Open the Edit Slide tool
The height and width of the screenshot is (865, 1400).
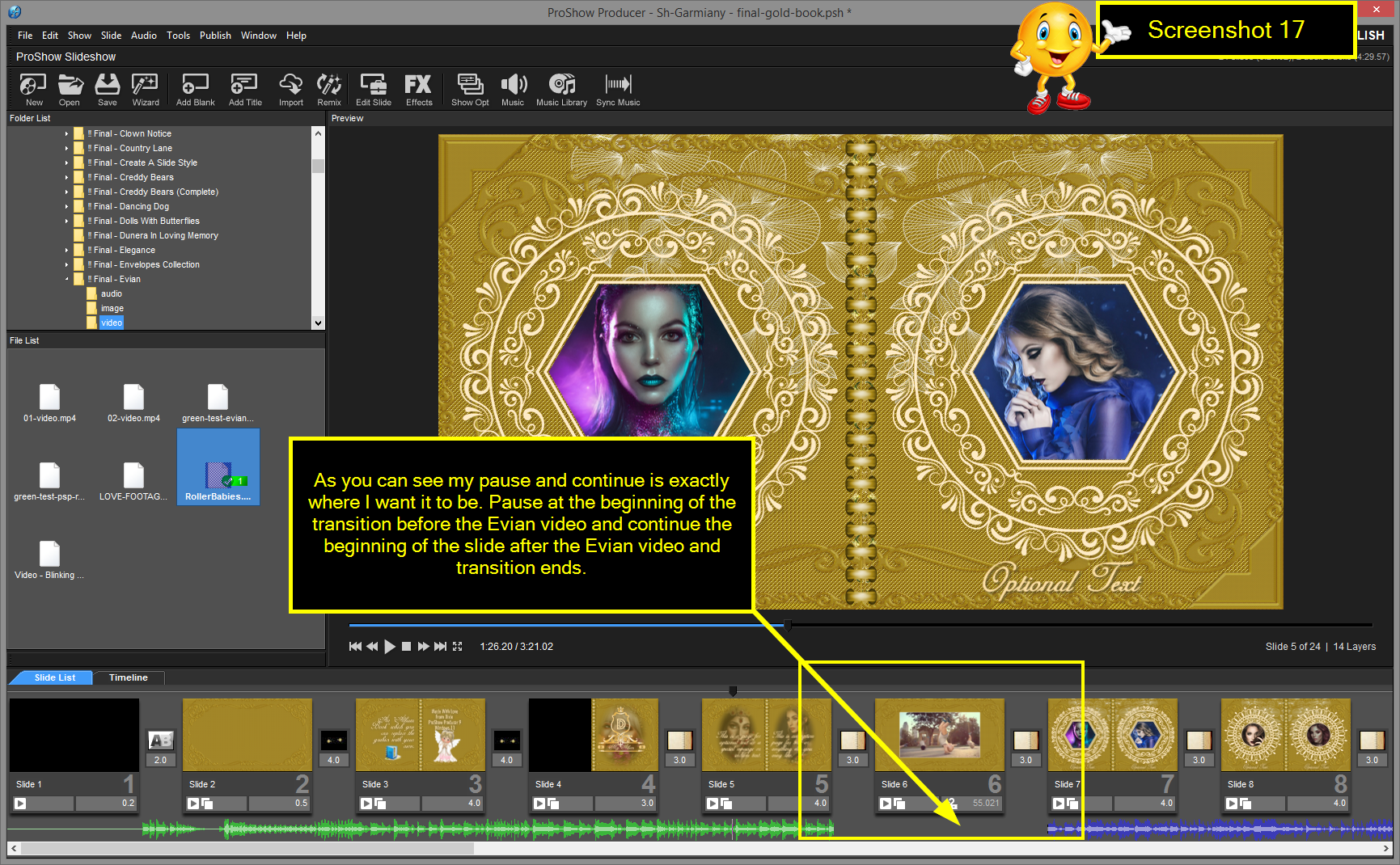[373, 89]
